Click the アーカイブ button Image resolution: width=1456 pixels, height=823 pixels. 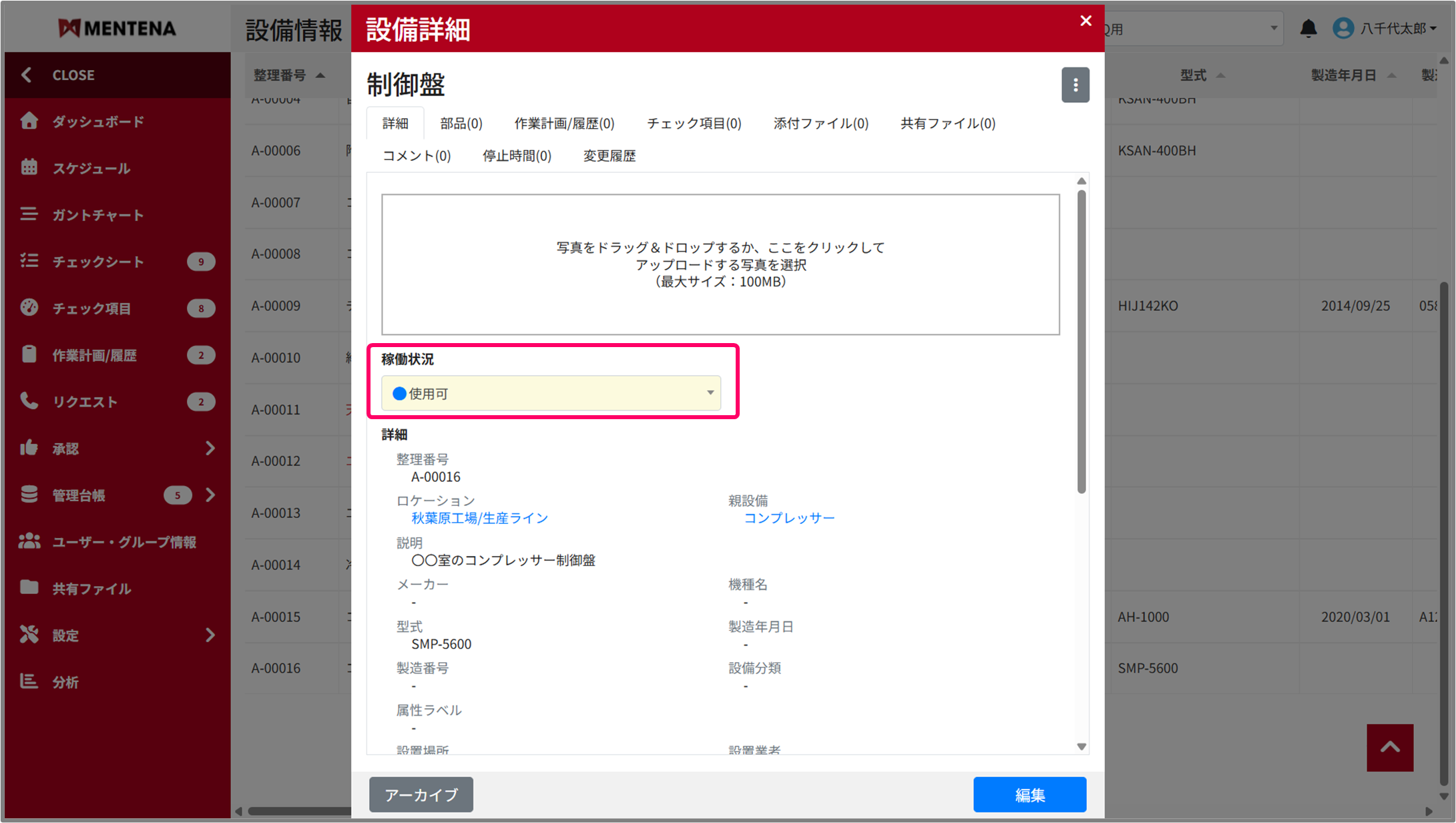tap(421, 794)
